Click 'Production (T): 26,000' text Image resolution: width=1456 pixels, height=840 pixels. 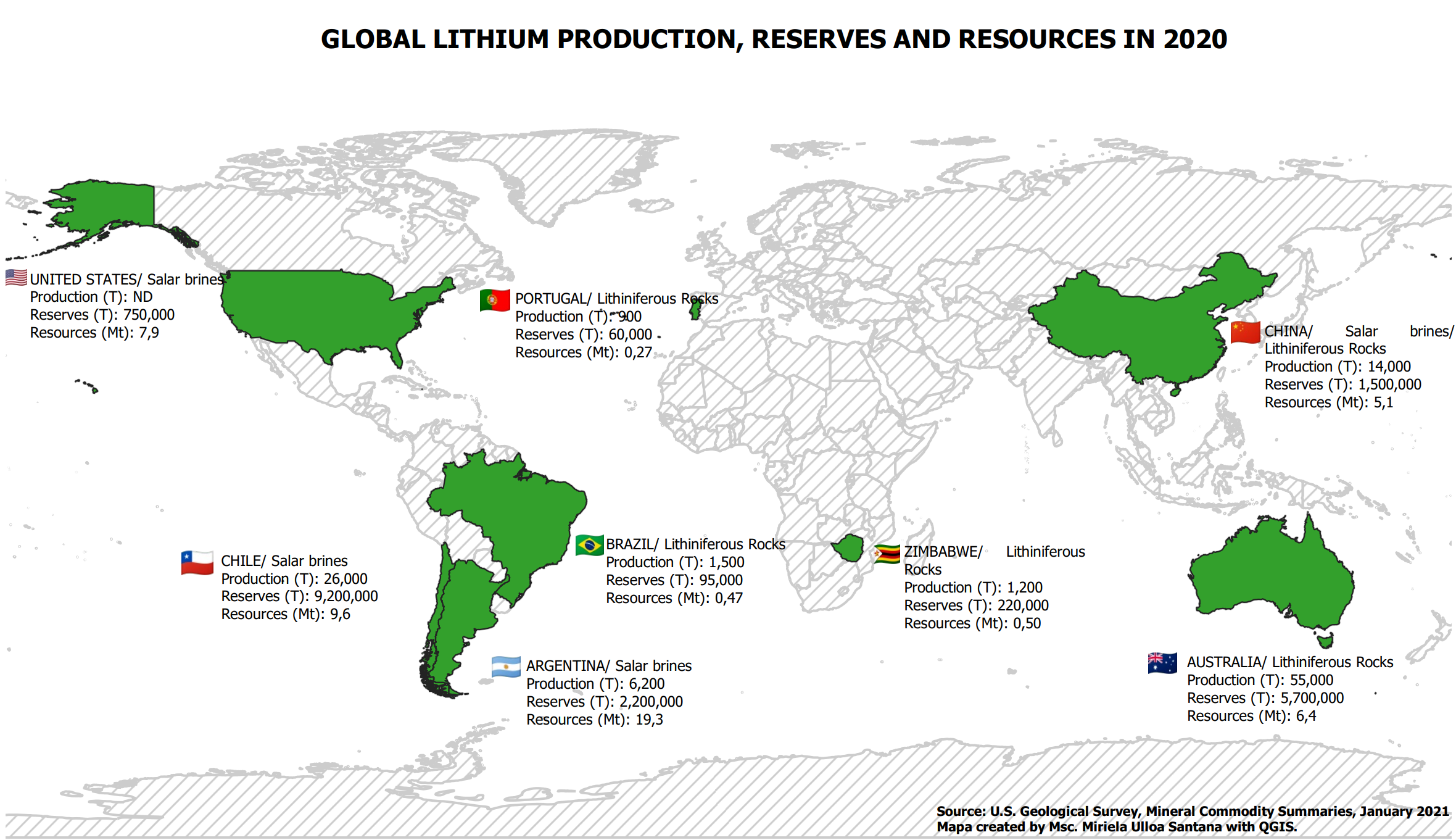click(294, 579)
